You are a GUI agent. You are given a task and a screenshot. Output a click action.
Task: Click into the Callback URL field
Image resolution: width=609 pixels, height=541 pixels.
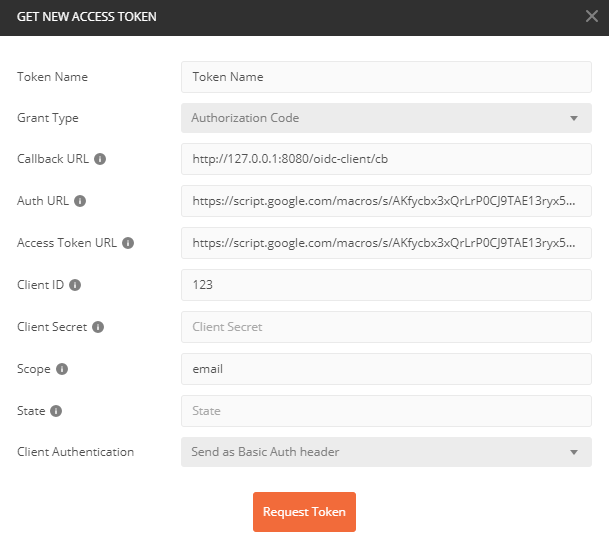(x=386, y=159)
